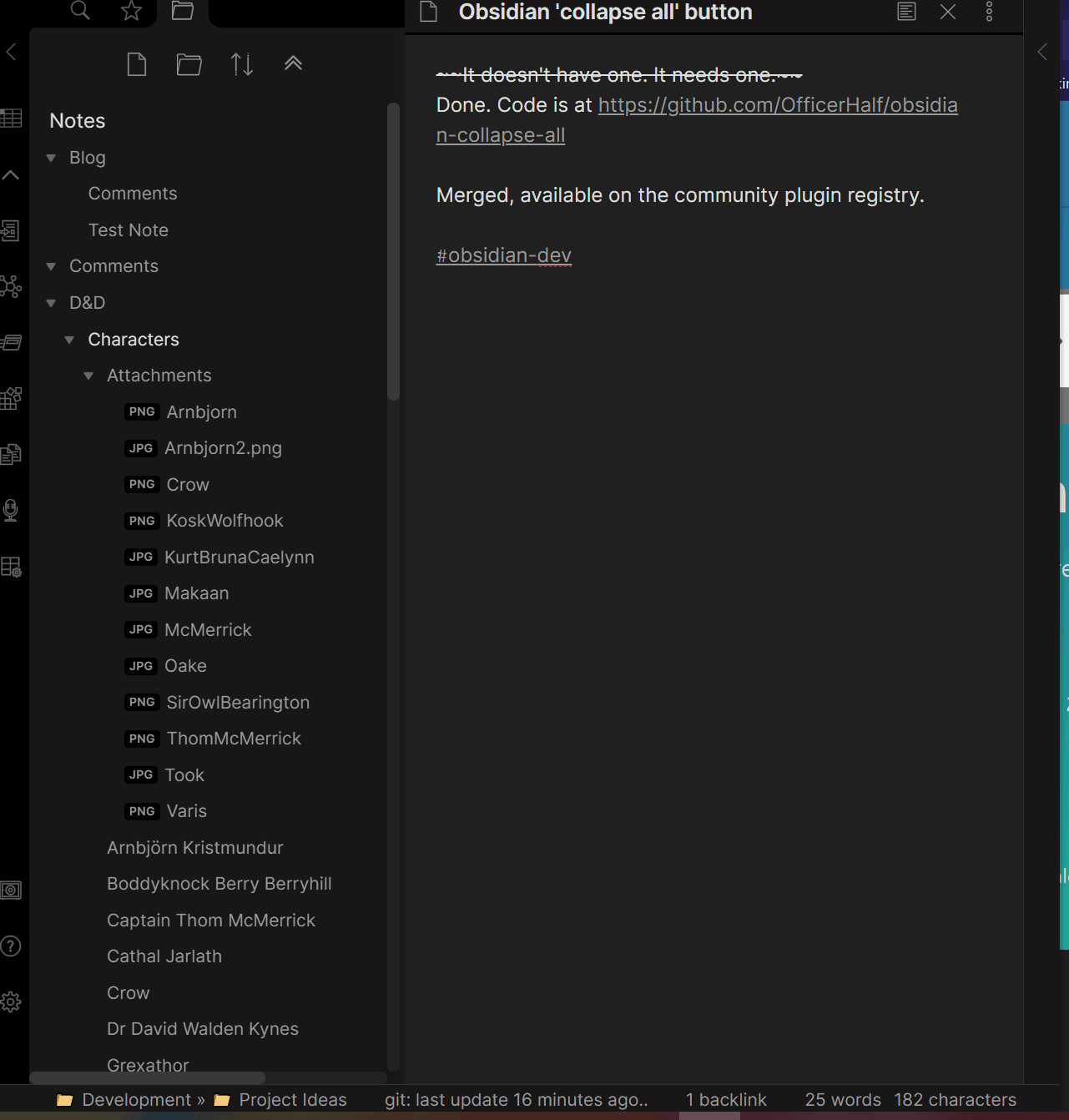Open the KoskWolfhook image
This screenshot has height=1120, width=1069.
(225, 521)
